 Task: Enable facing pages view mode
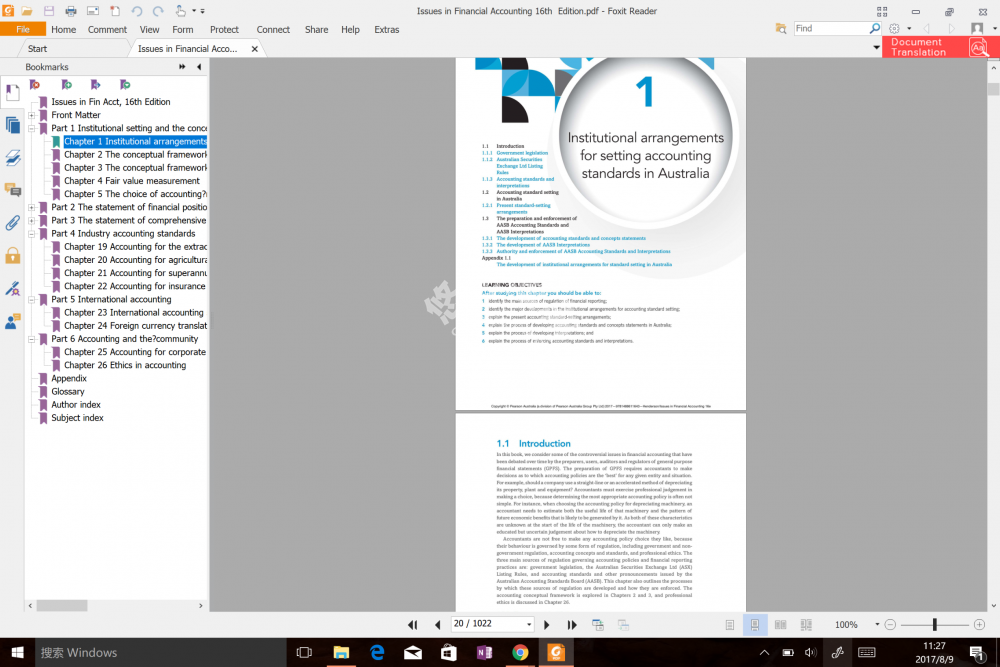[780, 625]
